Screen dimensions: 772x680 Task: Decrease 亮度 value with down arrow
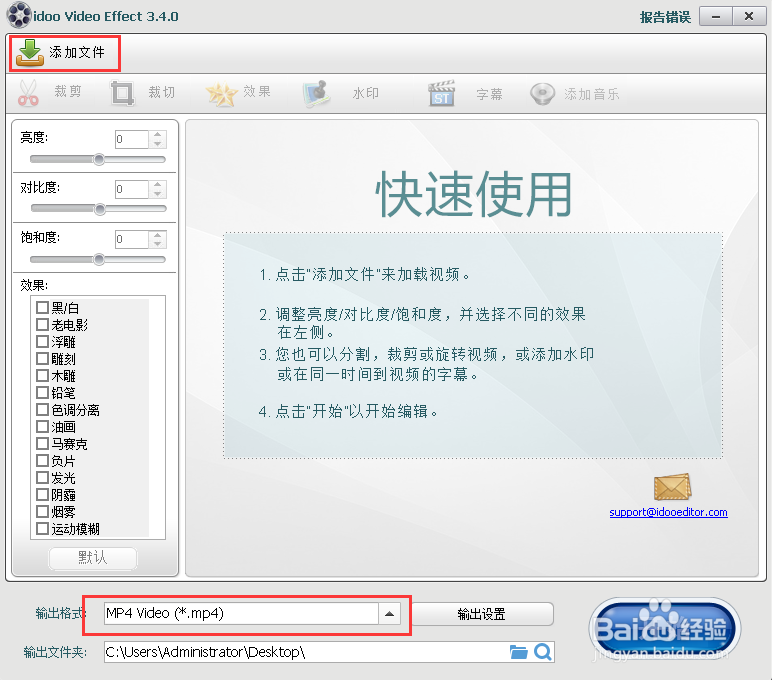tap(158, 144)
